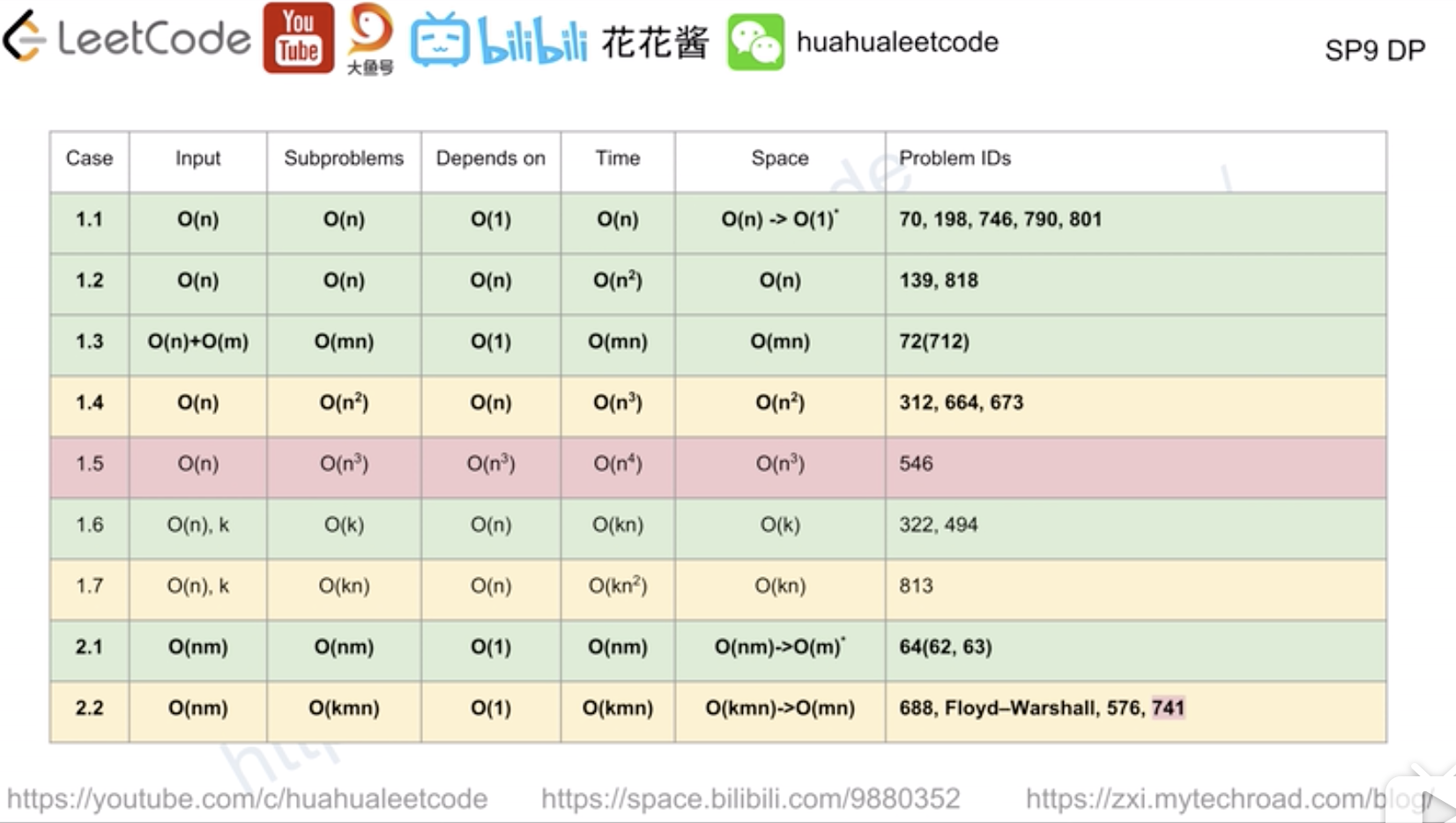Click problem ID 72(712)
Image resolution: width=1456 pixels, height=823 pixels.
(934, 342)
